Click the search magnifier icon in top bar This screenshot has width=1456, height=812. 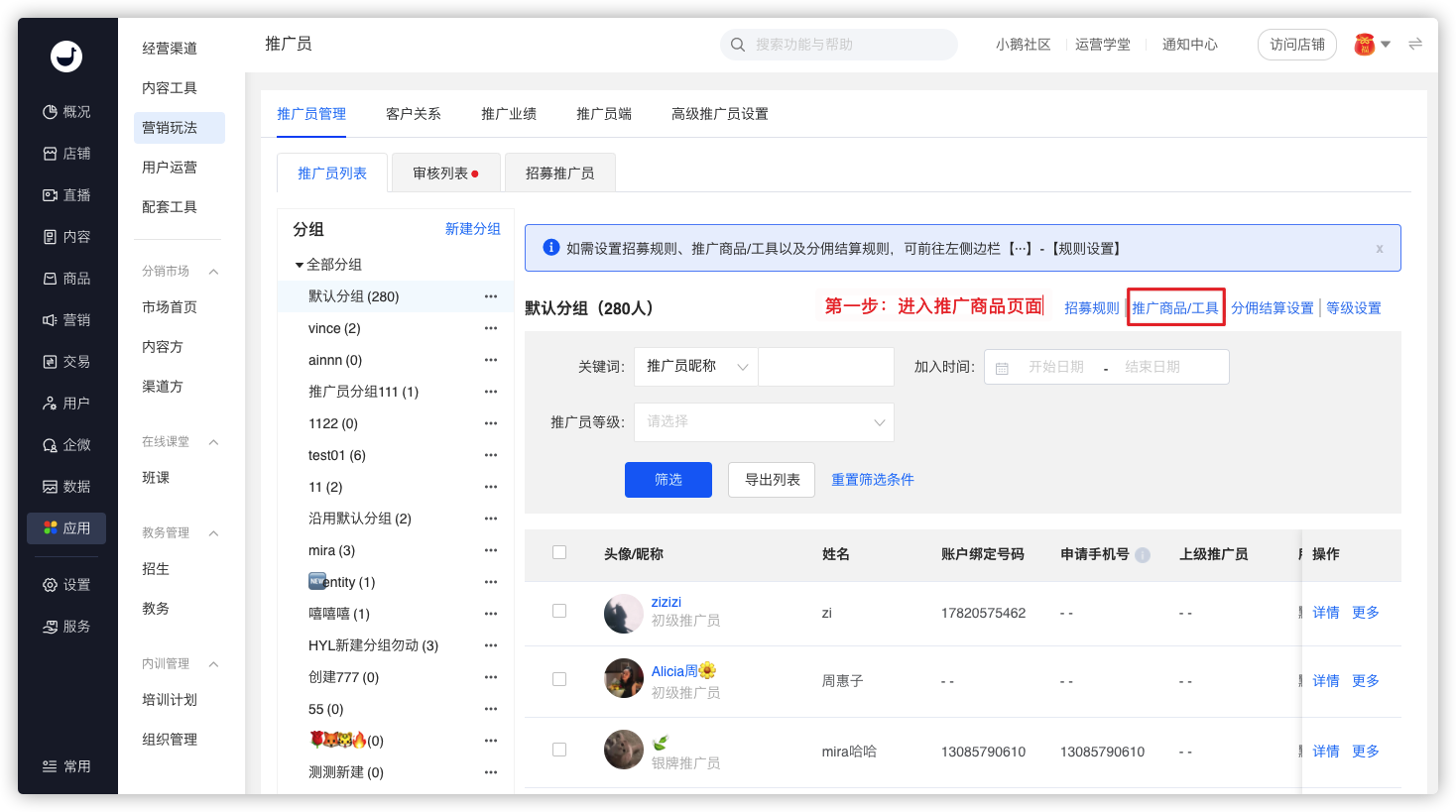(738, 45)
